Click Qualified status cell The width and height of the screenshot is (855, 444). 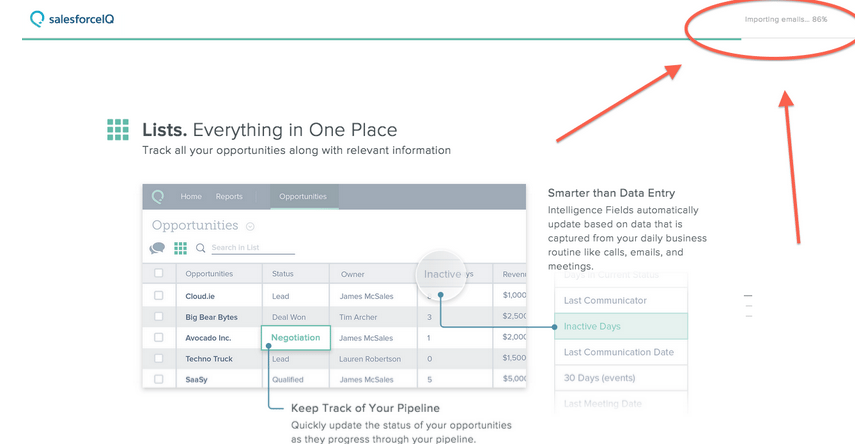287,380
